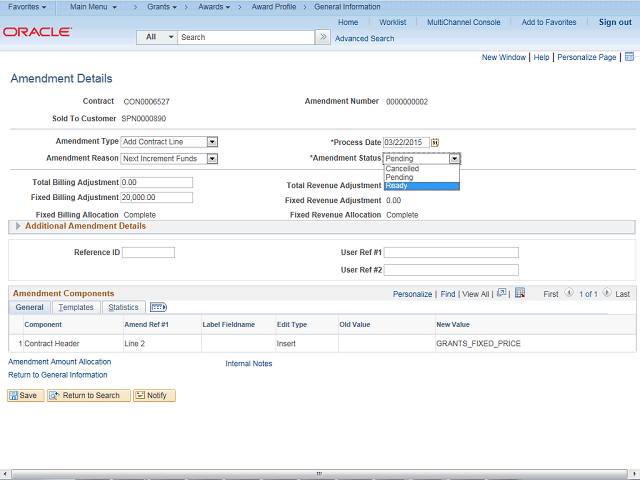Image resolution: width=640 pixels, height=480 pixels.
Task: Click the Save button
Action: click(25, 396)
